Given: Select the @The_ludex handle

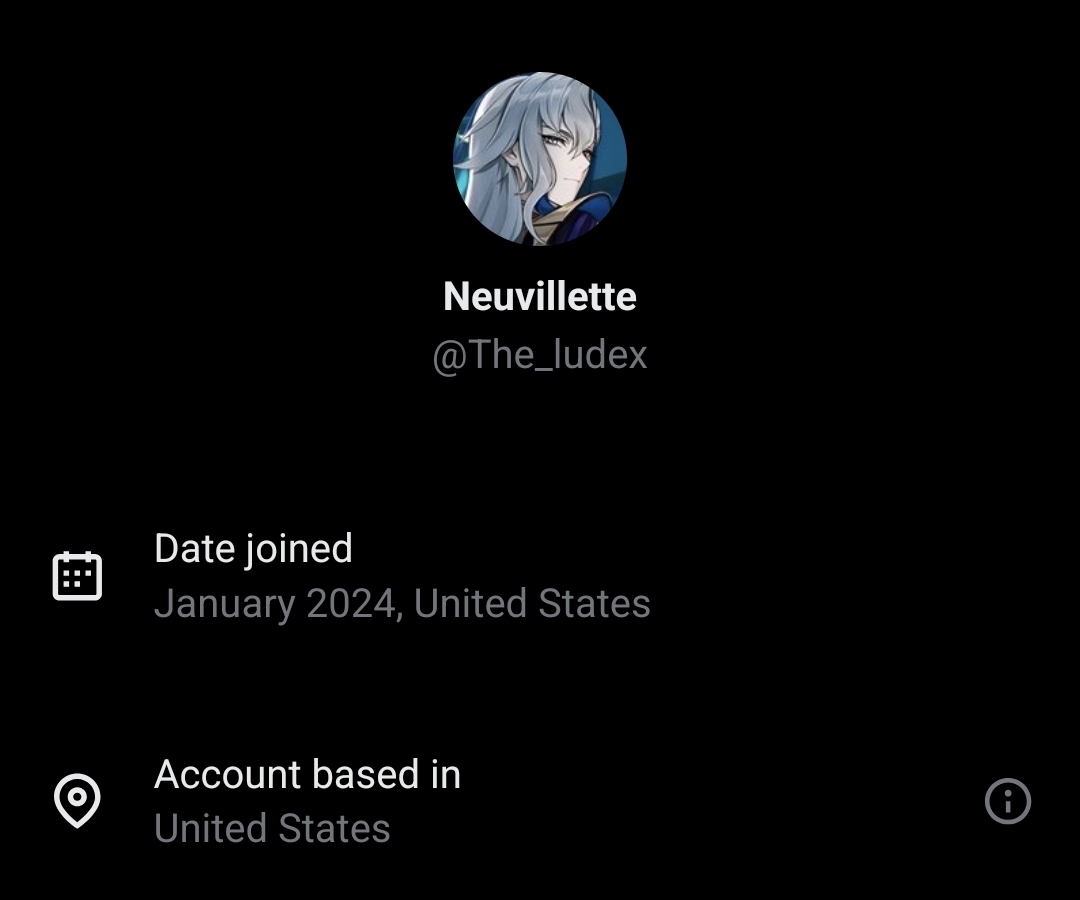Looking at the screenshot, I should tap(540, 355).
